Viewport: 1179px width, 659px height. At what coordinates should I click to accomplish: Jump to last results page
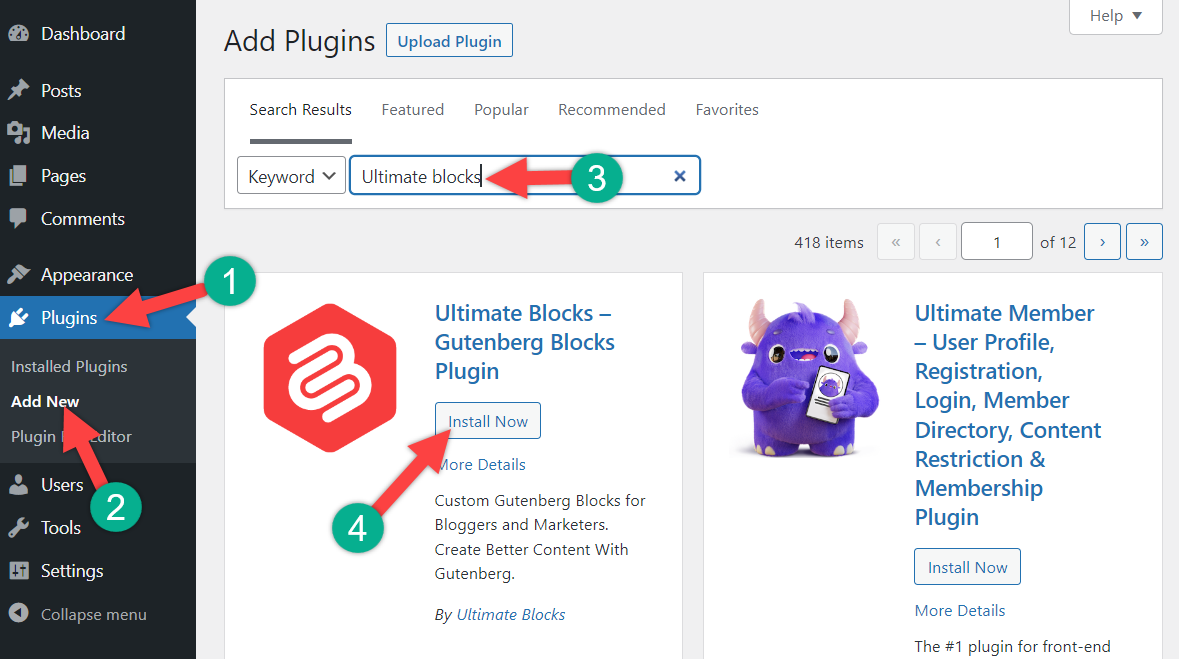1144,242
